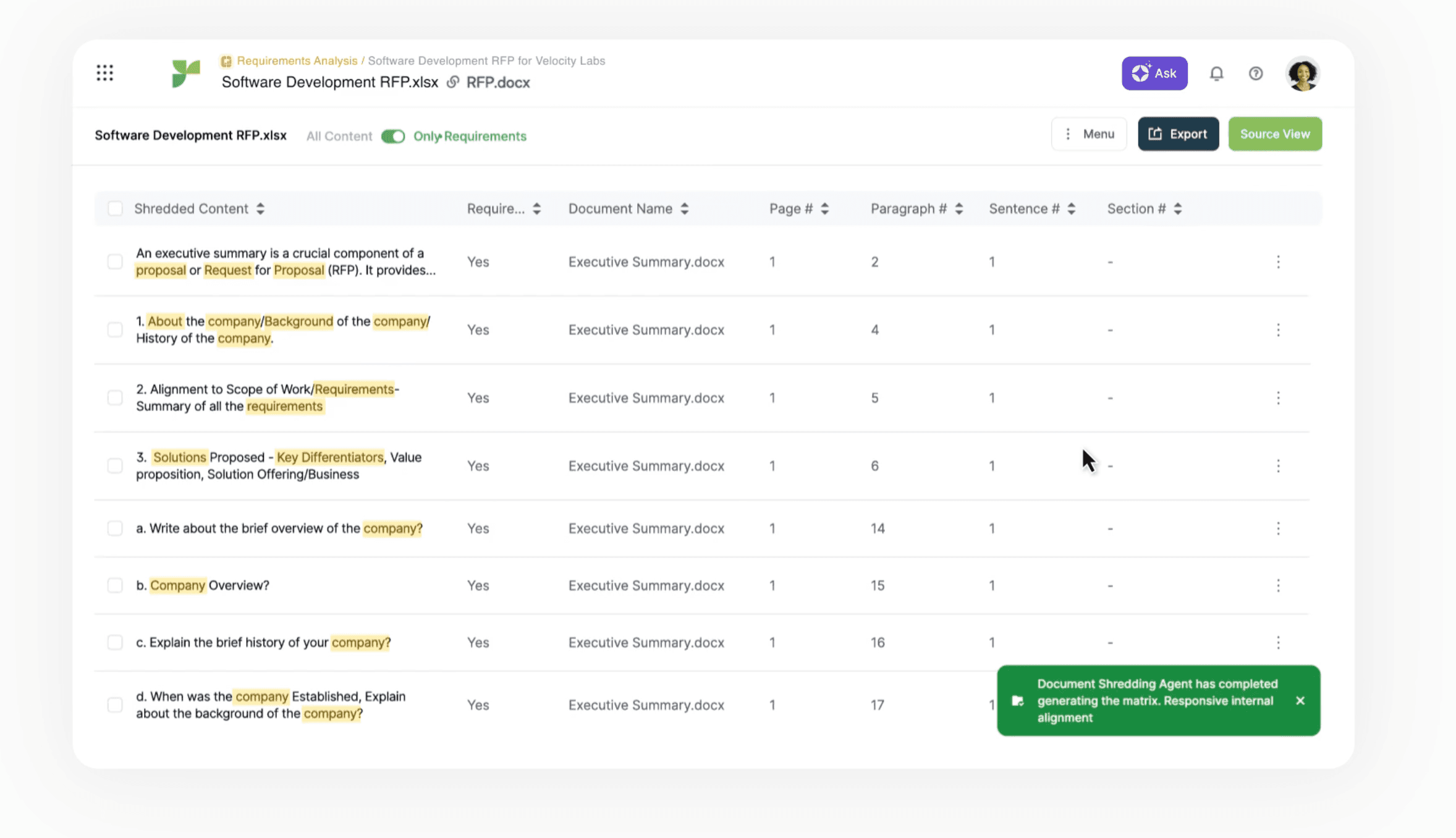The image size is (1456, 838).
Task: Switch to Source View
Action: click(1274, 134)
